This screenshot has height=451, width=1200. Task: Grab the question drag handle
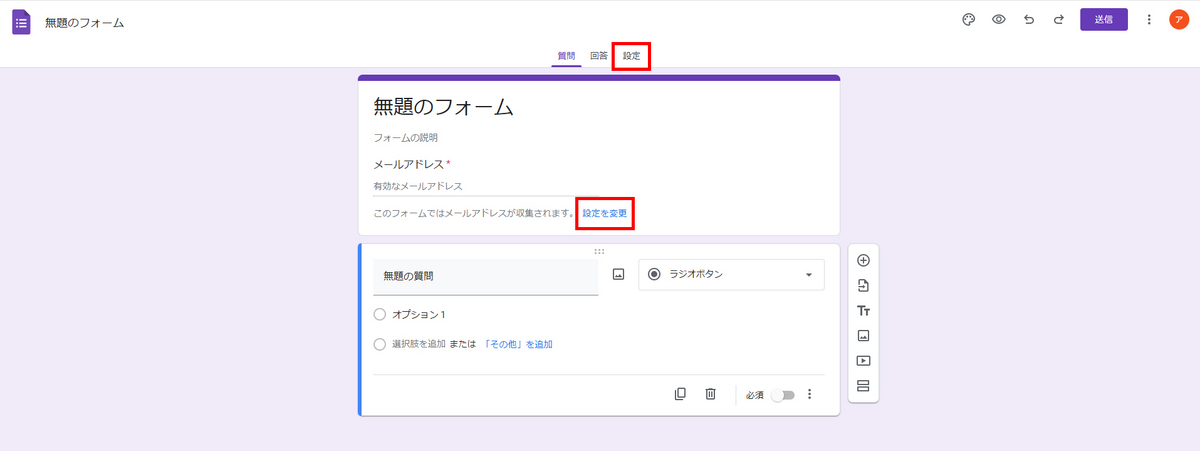point(599,251)
